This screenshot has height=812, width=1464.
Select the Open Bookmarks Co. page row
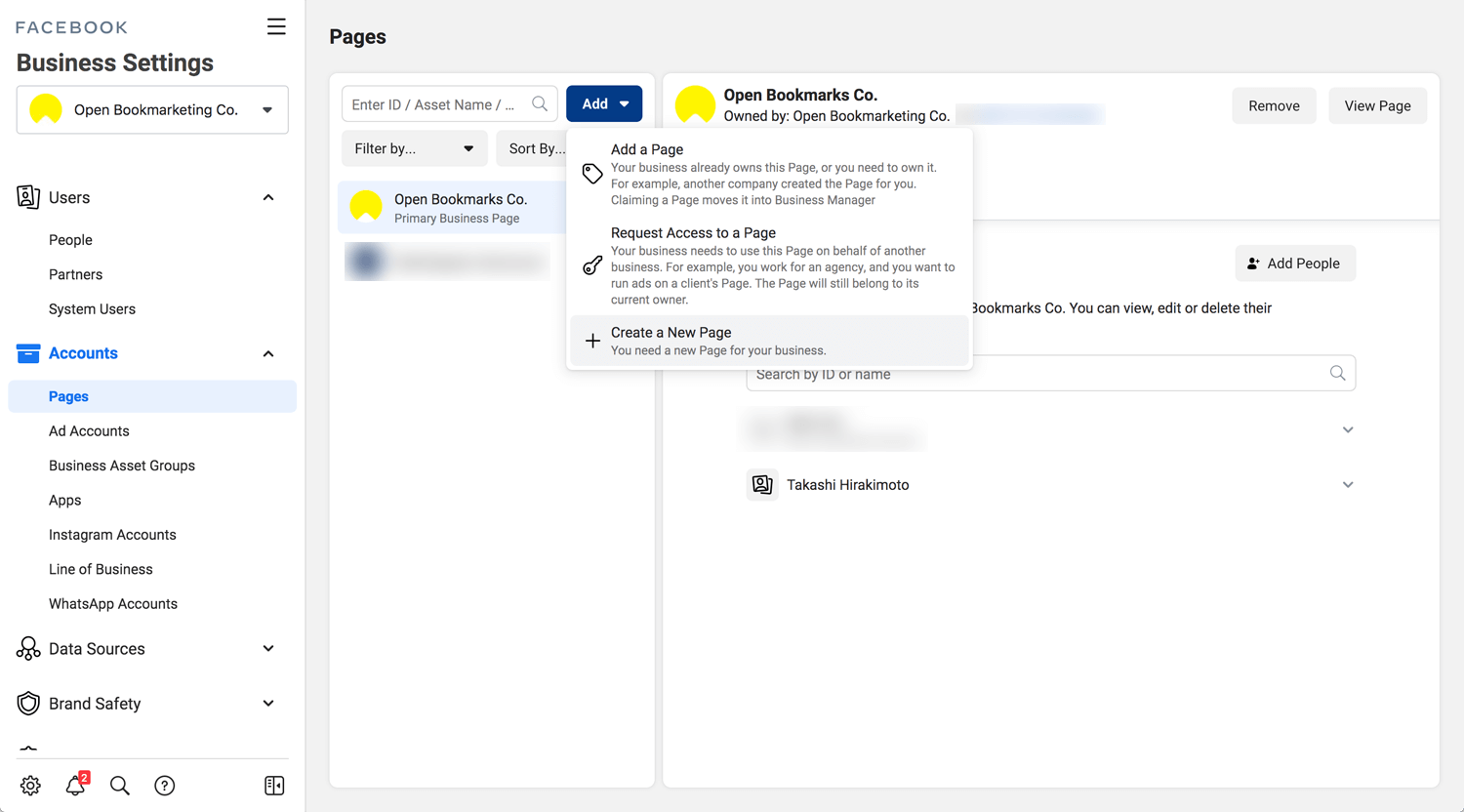[x=452, y=208]
